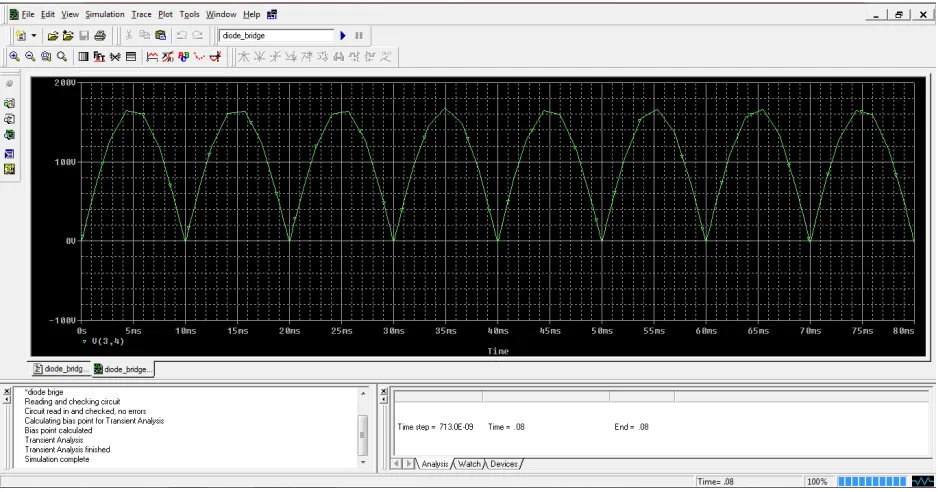
Task: Select the diode_bridge waveform plot tab
Action: coord(123,369)
